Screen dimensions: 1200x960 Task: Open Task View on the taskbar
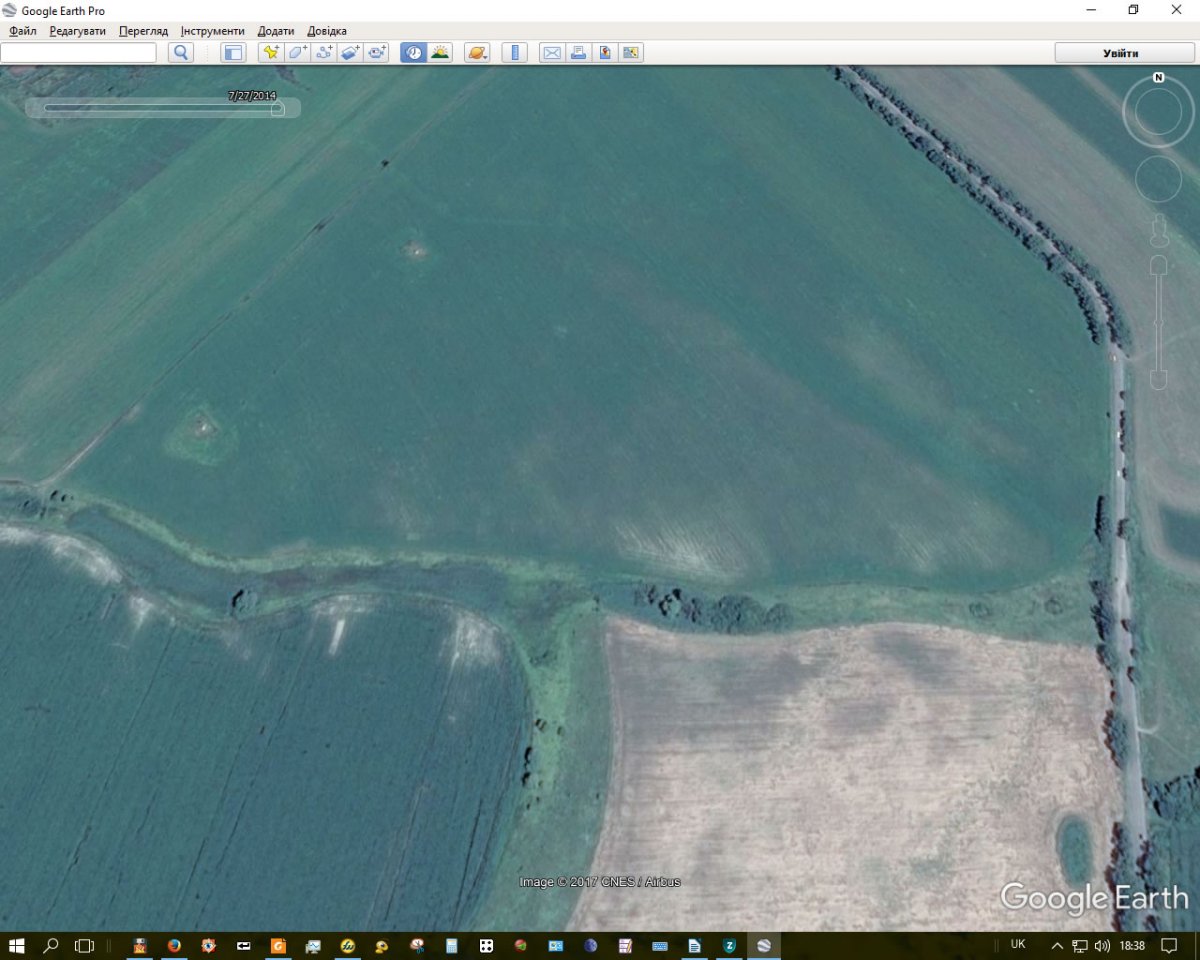[x=85, y=945]
